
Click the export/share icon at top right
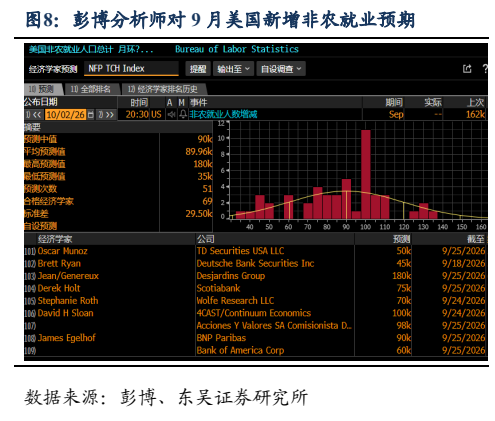[467, 69]
